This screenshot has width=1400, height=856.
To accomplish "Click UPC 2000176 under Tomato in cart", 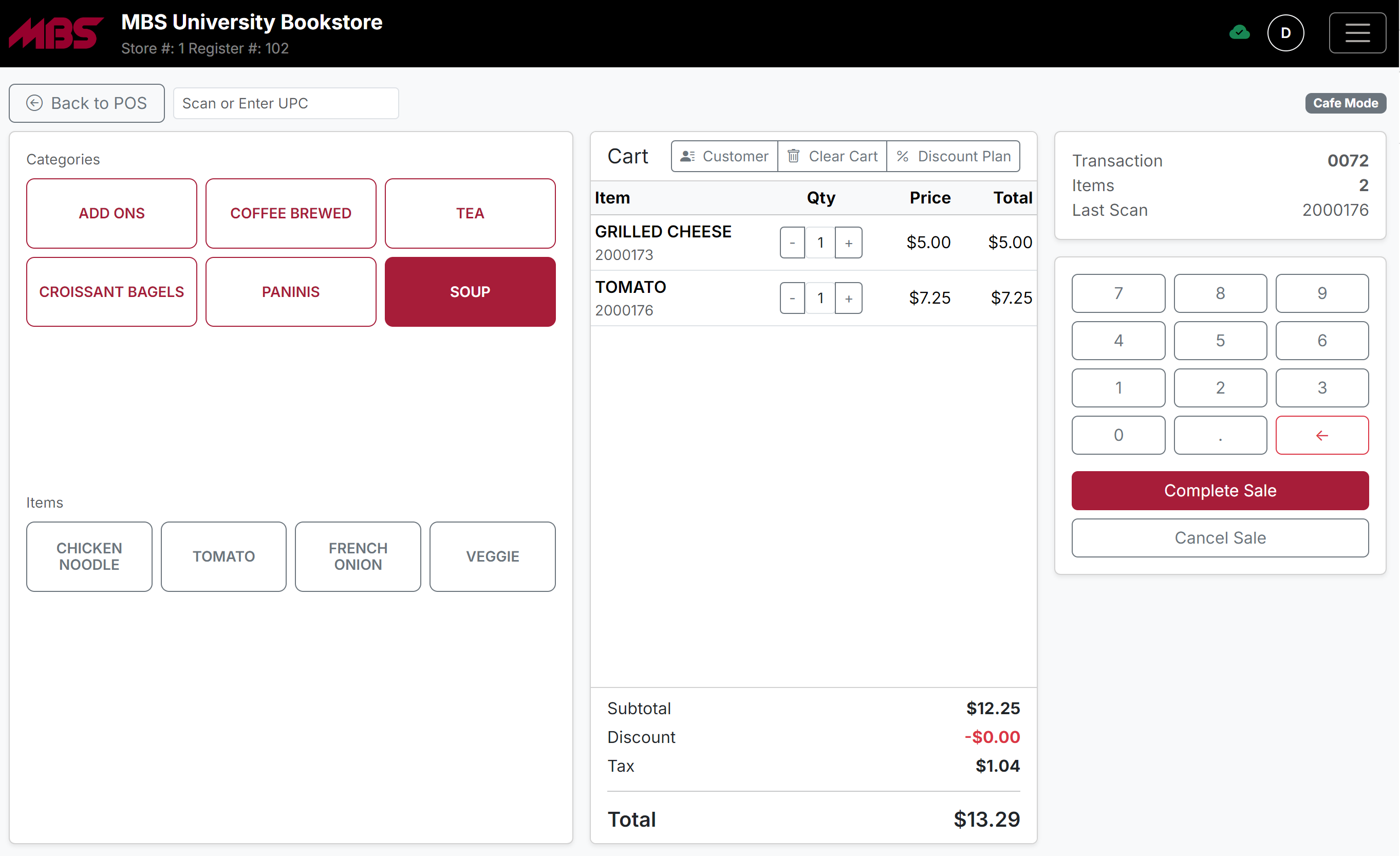I will click(x=624, y=311).
